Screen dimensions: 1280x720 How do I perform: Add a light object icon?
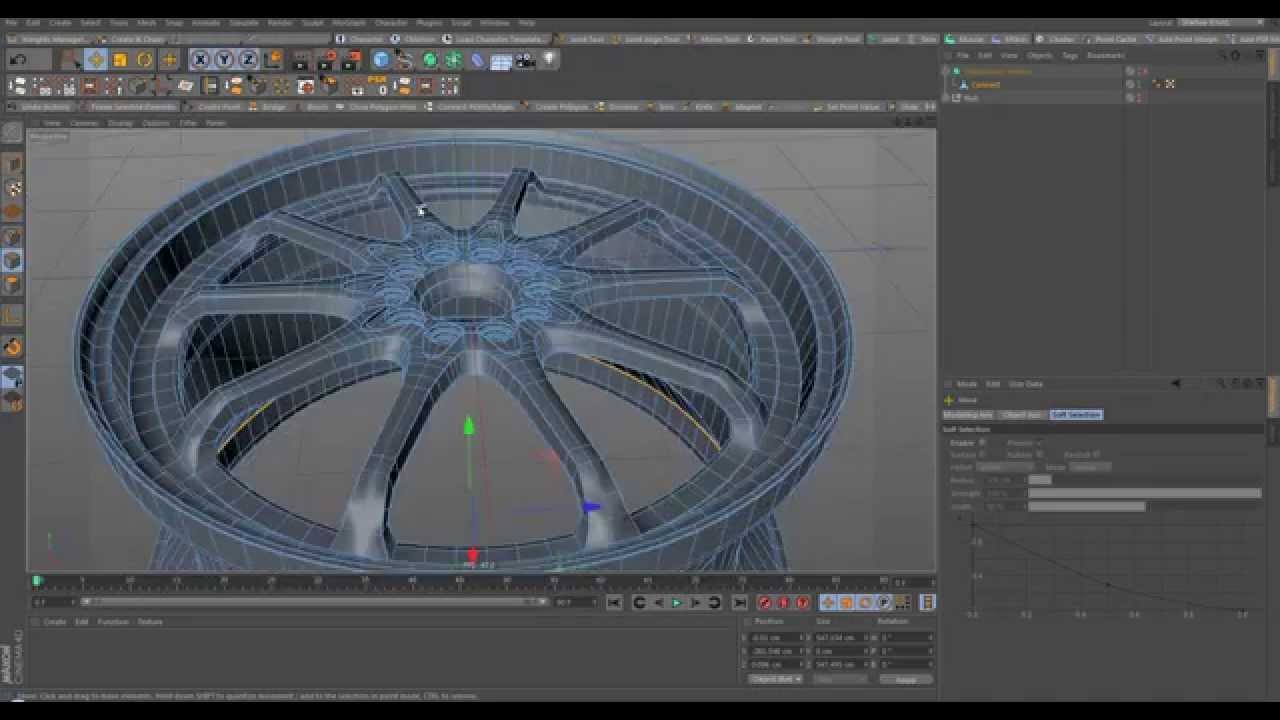click(549, 60)
